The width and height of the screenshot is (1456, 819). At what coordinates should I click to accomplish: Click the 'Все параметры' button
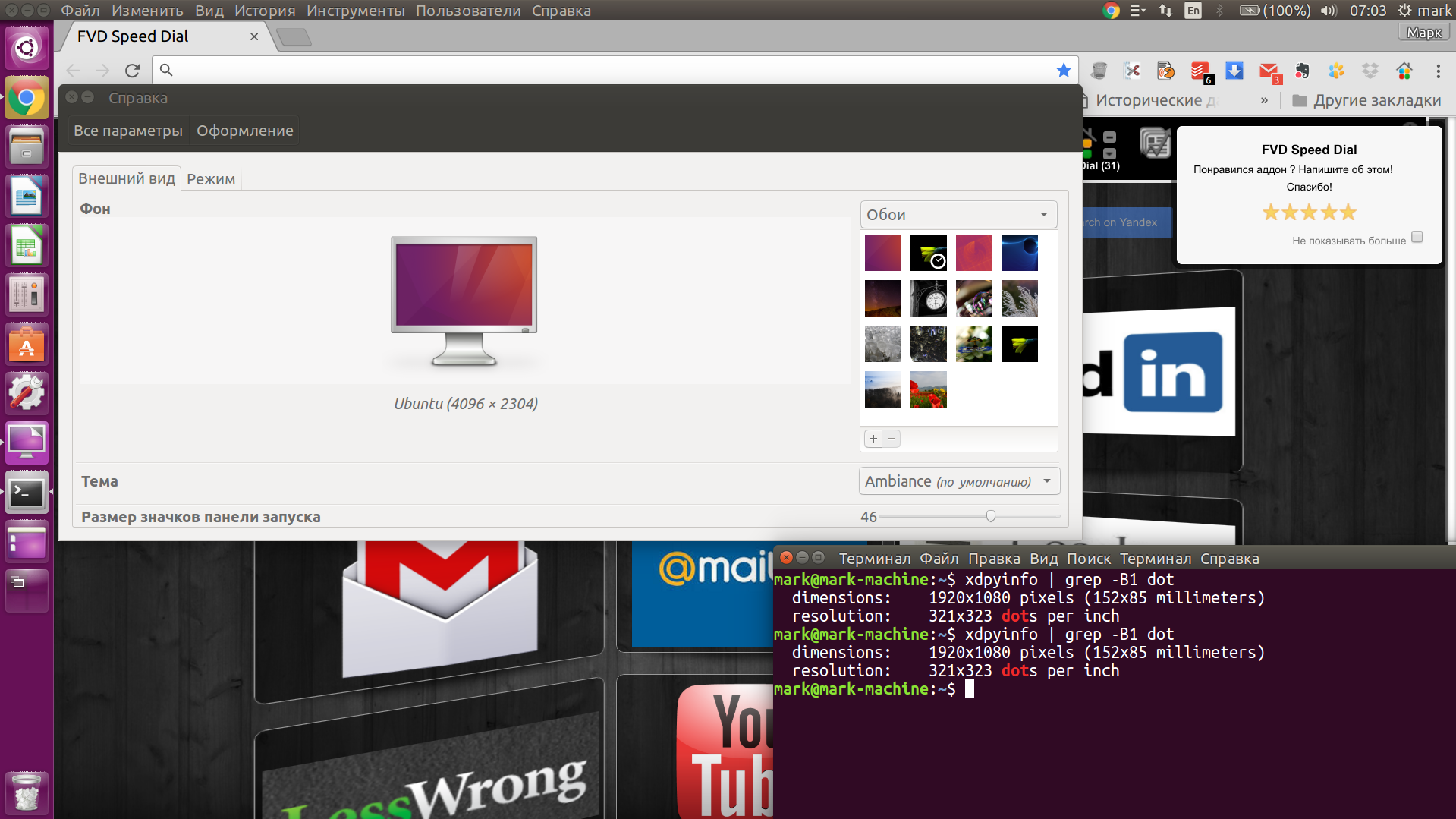pyautogui.click(x=127, y=131)
